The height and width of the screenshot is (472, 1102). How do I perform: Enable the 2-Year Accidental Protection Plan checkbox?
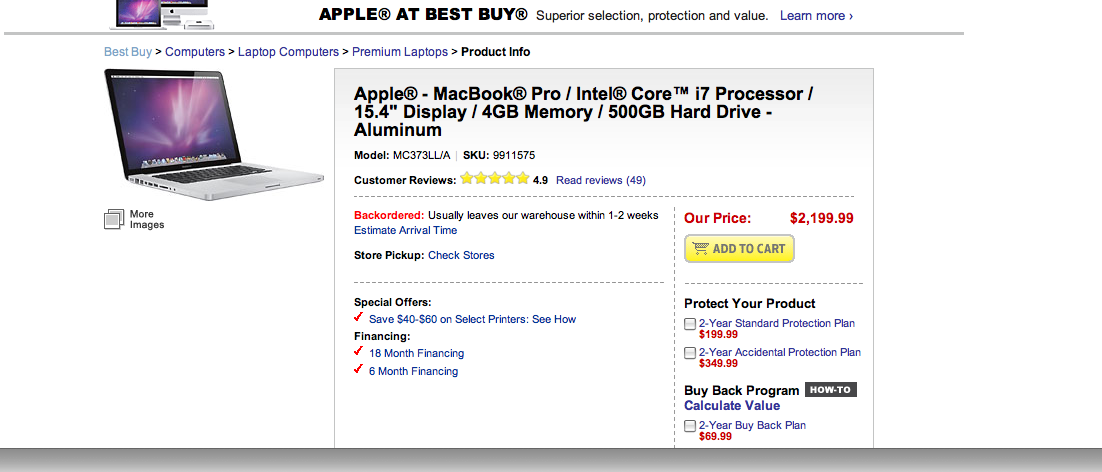tap(690, 353)
